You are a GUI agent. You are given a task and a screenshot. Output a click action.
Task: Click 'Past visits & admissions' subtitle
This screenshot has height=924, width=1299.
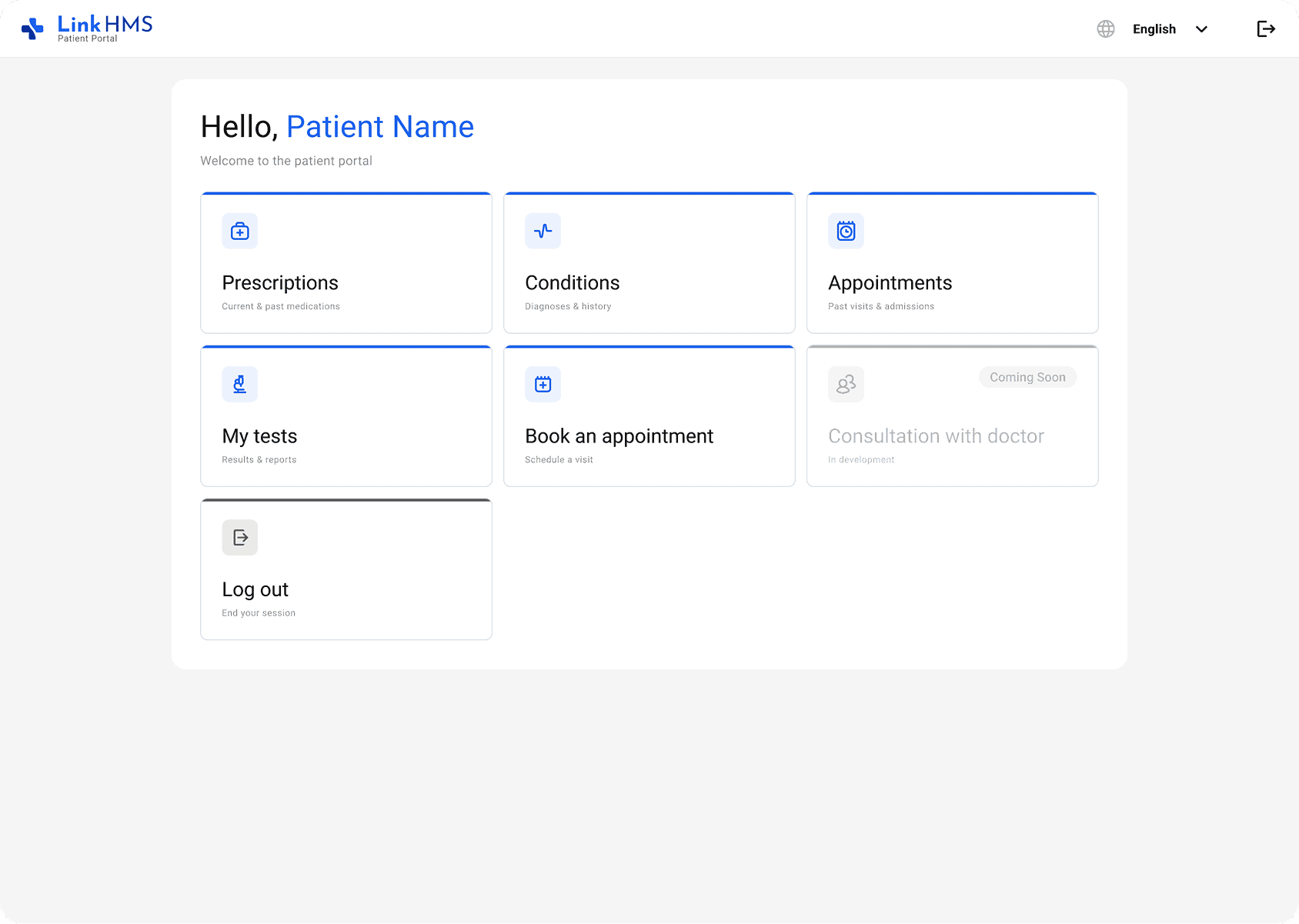pyautogui.click(x=881, y=306)
